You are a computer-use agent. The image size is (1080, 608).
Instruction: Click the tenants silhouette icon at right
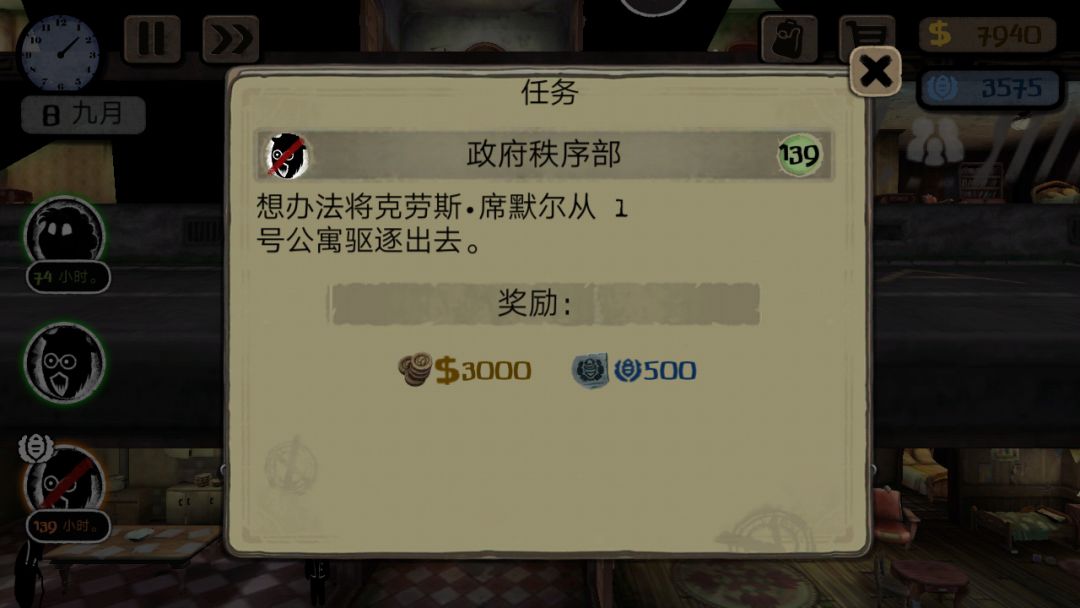click(933, 141)
